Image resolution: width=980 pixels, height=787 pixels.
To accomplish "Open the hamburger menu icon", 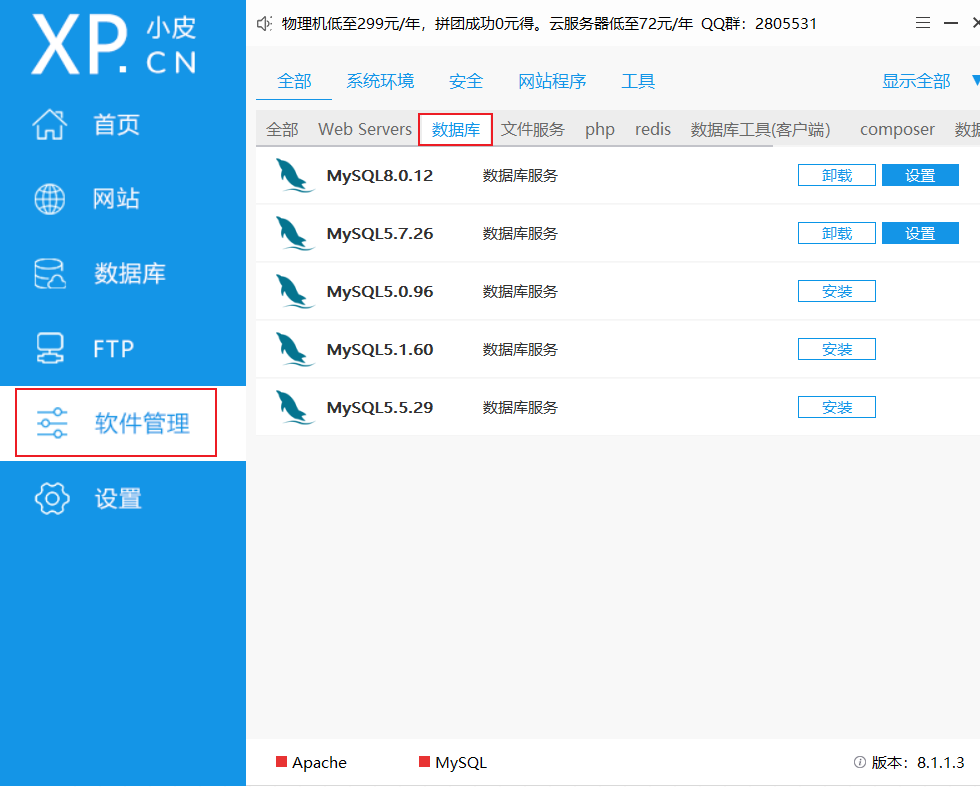I will [x=922, y=23].
